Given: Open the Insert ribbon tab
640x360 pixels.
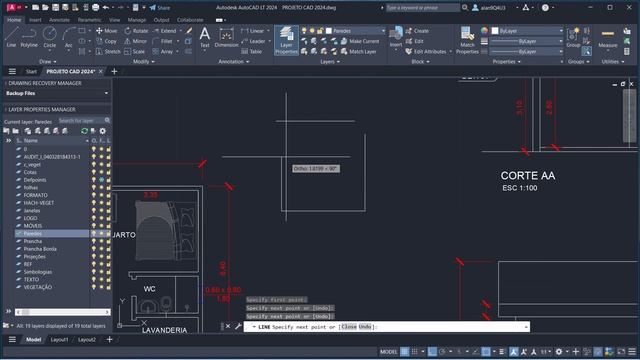Looking at the screenshot, I should (x=35, y=20).
